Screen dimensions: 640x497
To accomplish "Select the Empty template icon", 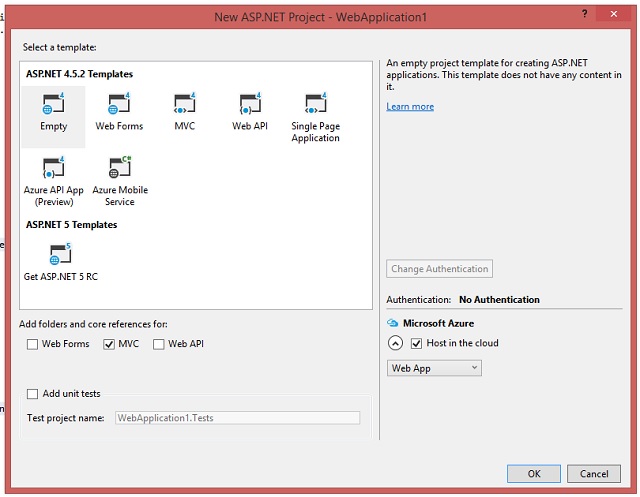I will tap(53, 104).
